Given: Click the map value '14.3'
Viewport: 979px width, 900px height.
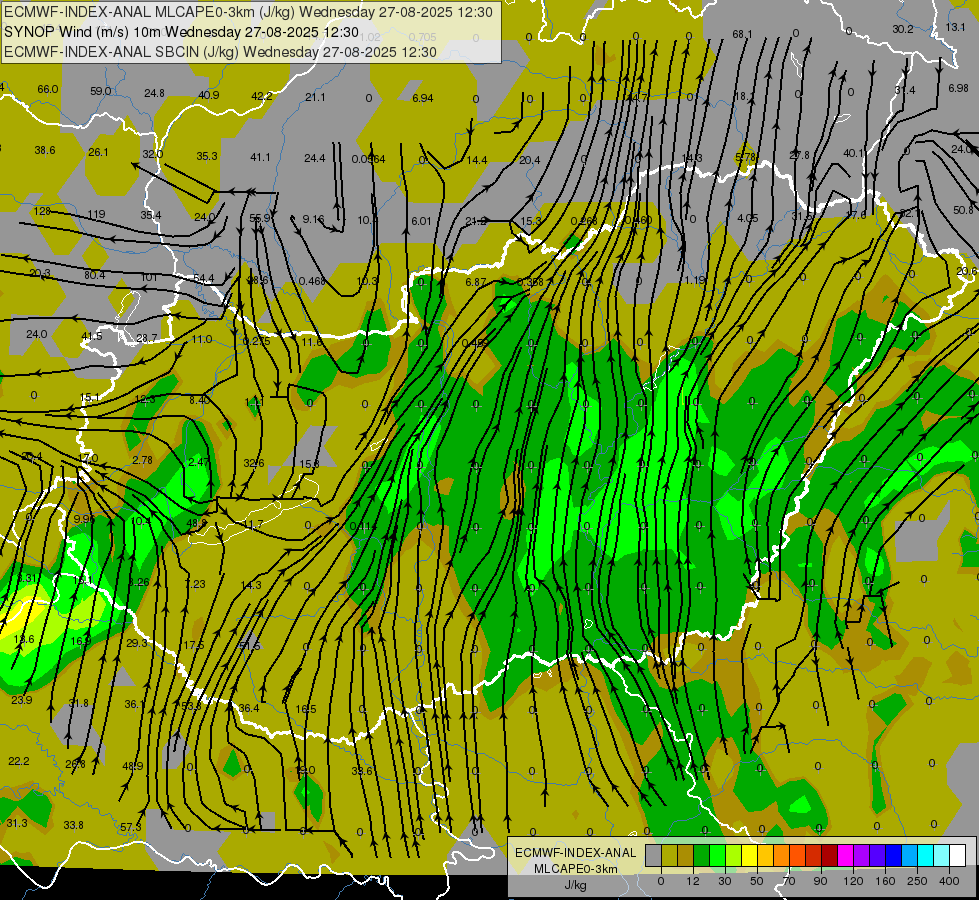Looking at the screenshot, I should point(251,585).
